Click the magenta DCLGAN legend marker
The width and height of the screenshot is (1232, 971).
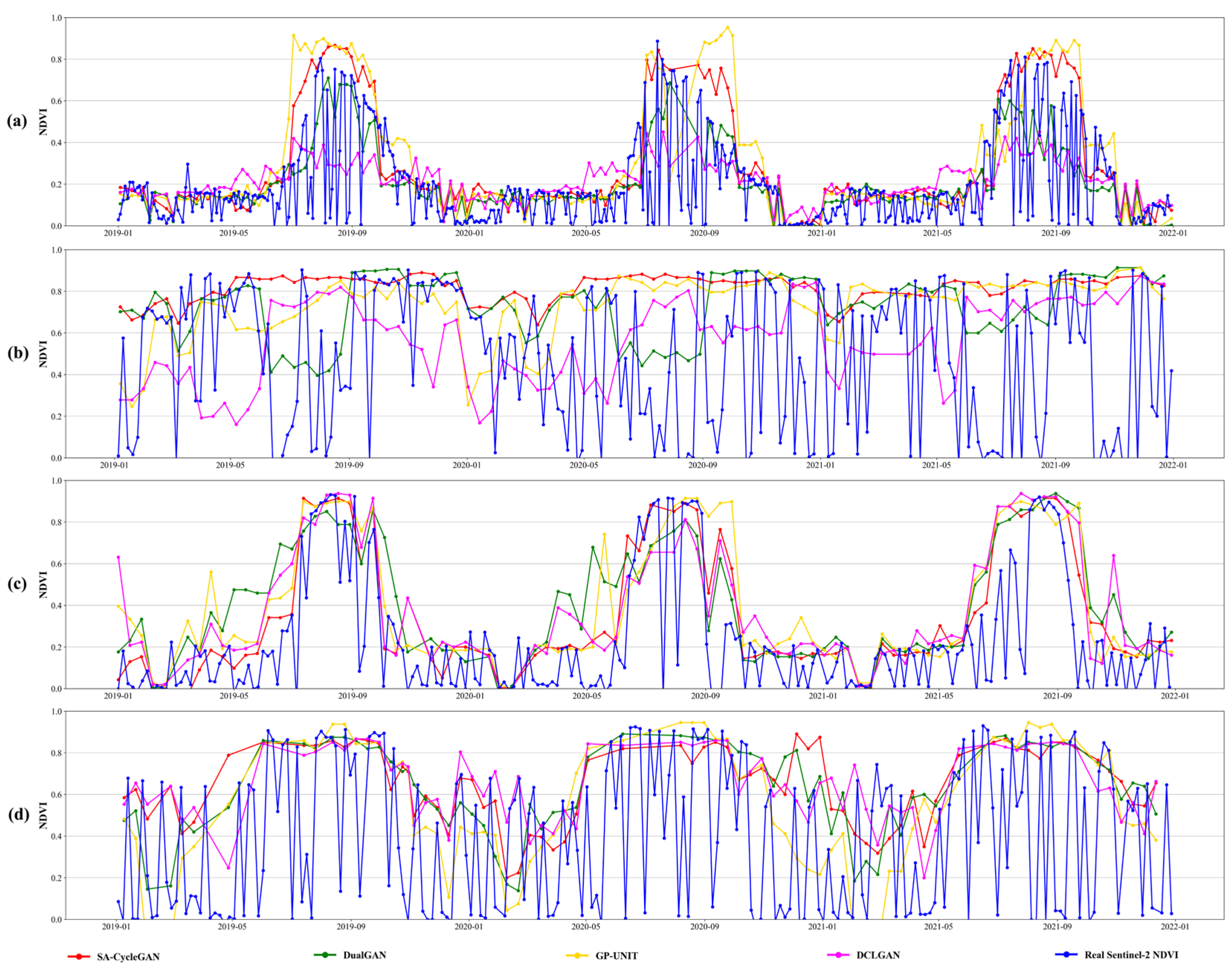(838, 955)
